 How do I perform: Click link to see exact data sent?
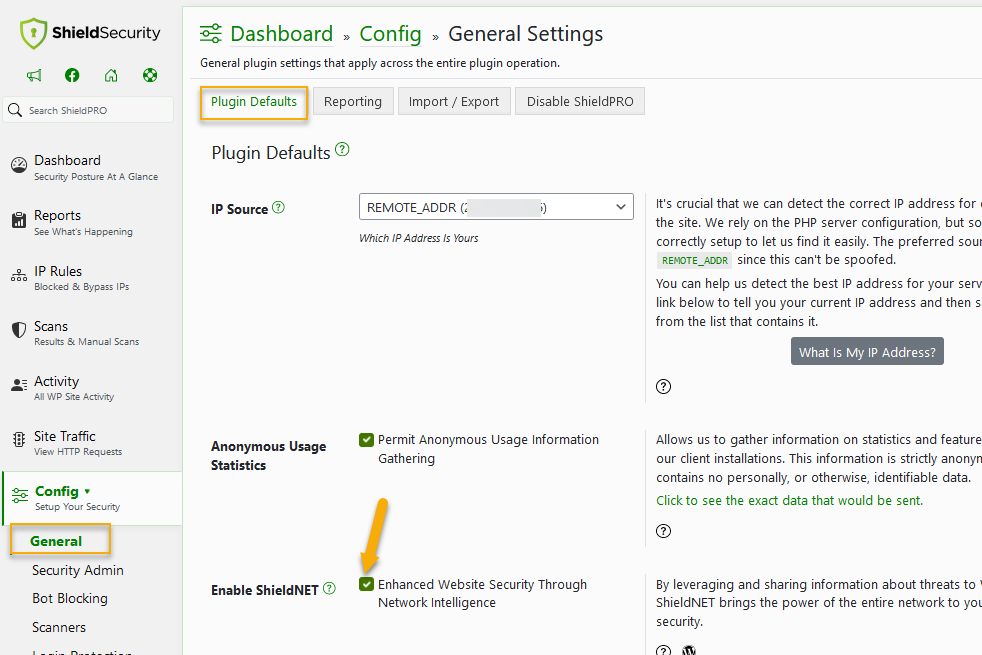point(789,500)
